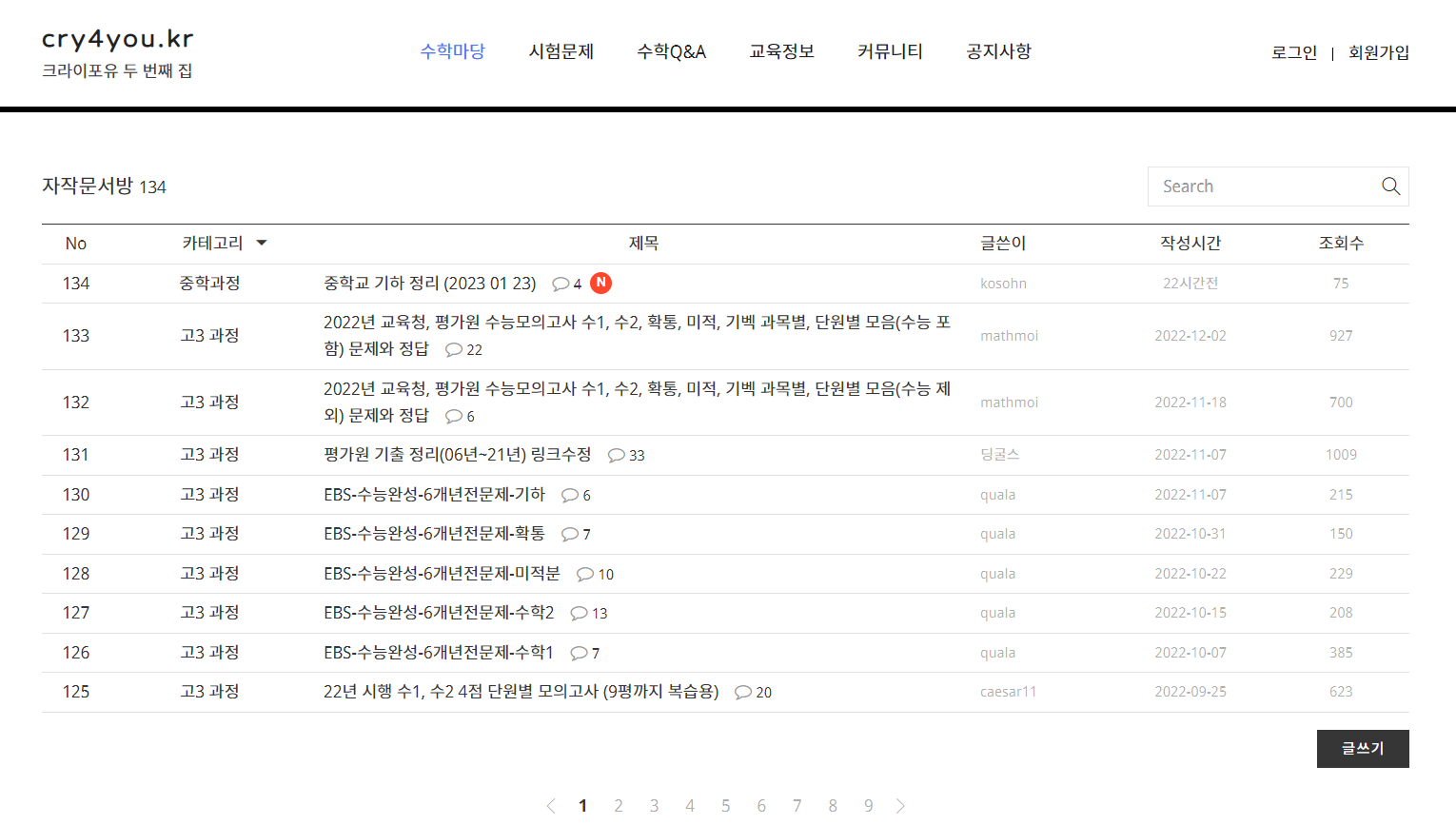
Task: Open post 132 수능 제외 문제와 정답
Action: [x=637, y=403]
